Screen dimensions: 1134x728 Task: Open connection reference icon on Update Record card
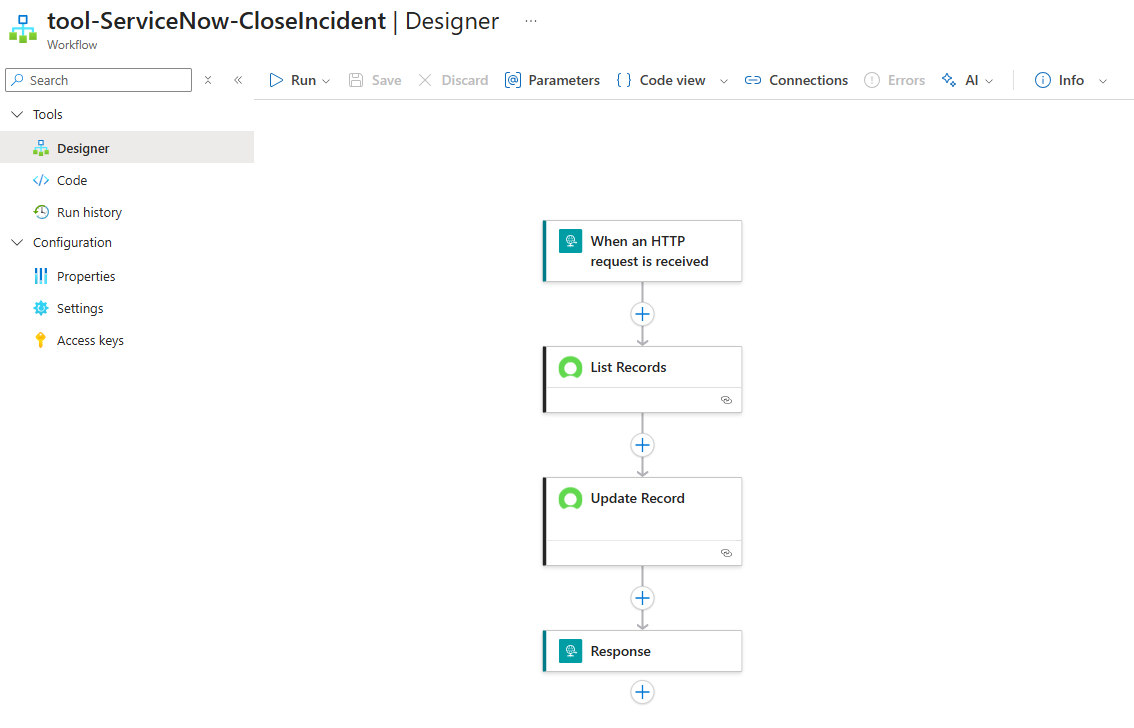pos(726,552)
